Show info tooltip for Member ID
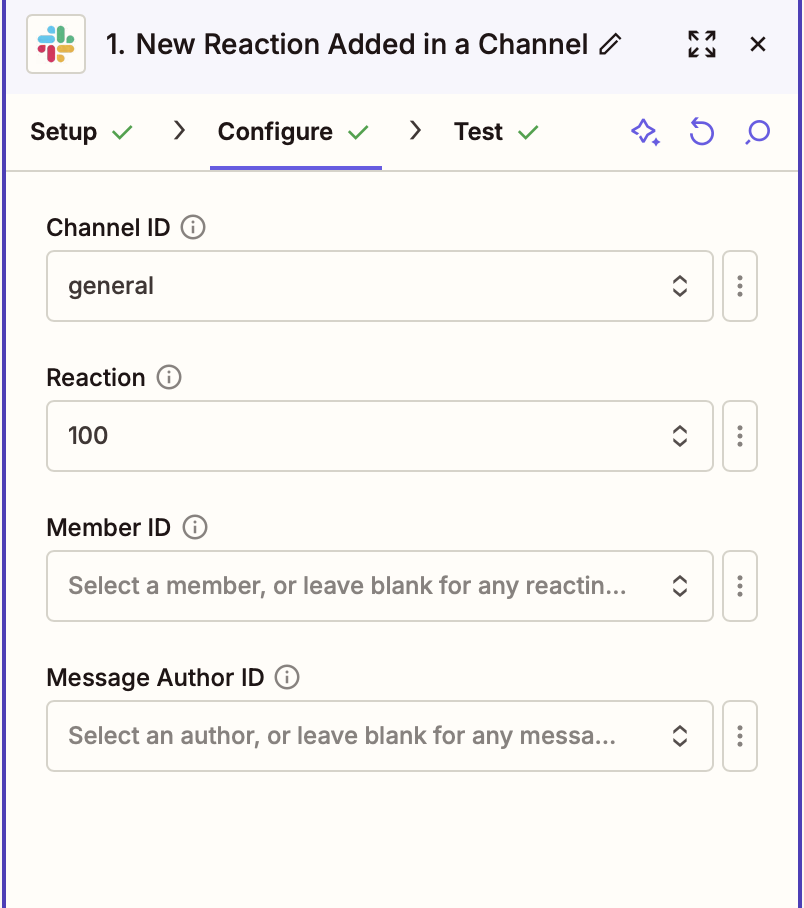This screenshot has height=908, width=804. (x=195, y=528)
